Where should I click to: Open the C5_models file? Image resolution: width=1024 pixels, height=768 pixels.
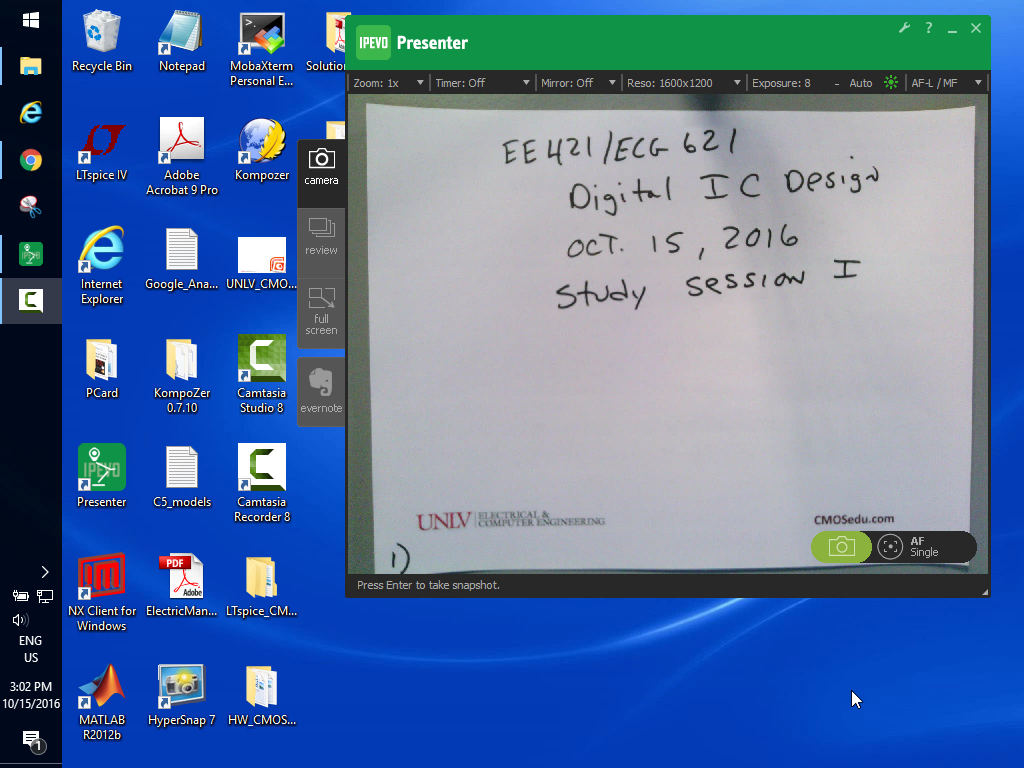(x=182, y=477)
